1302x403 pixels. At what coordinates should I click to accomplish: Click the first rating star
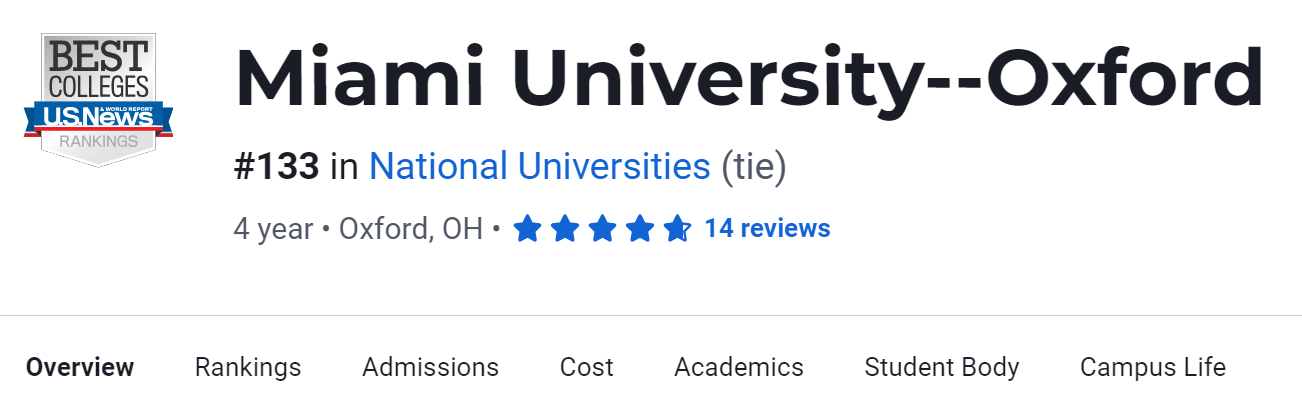[x=527, y=230]
